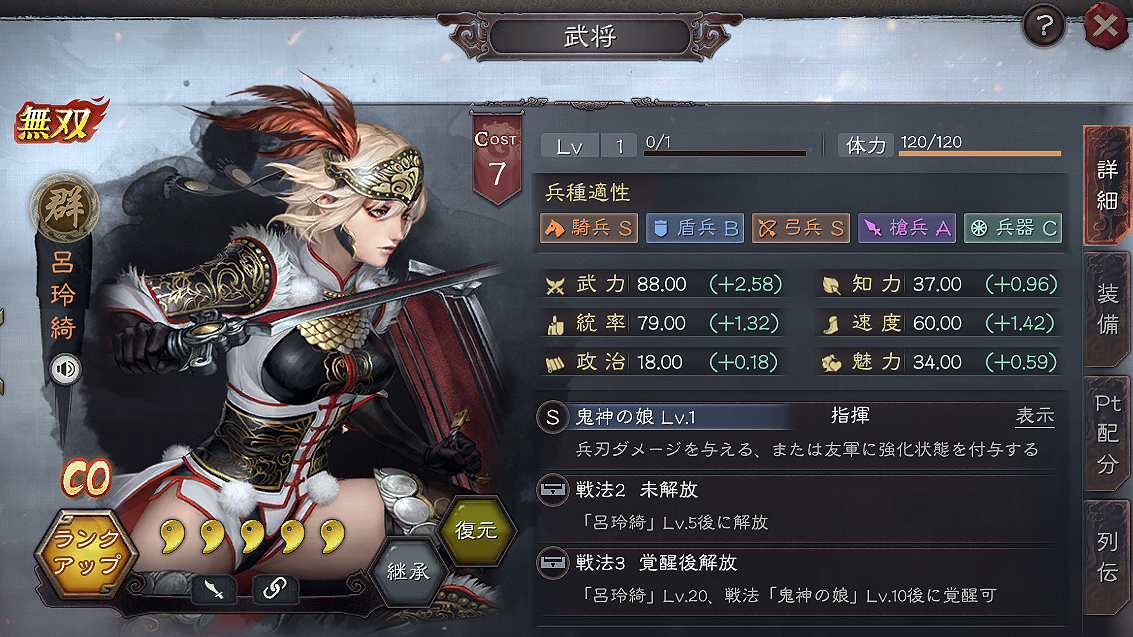The height and width of the screenshot is (637, 1133).
Task: Select the 弓兵 S aptitude badge
Action: [801, 228]
